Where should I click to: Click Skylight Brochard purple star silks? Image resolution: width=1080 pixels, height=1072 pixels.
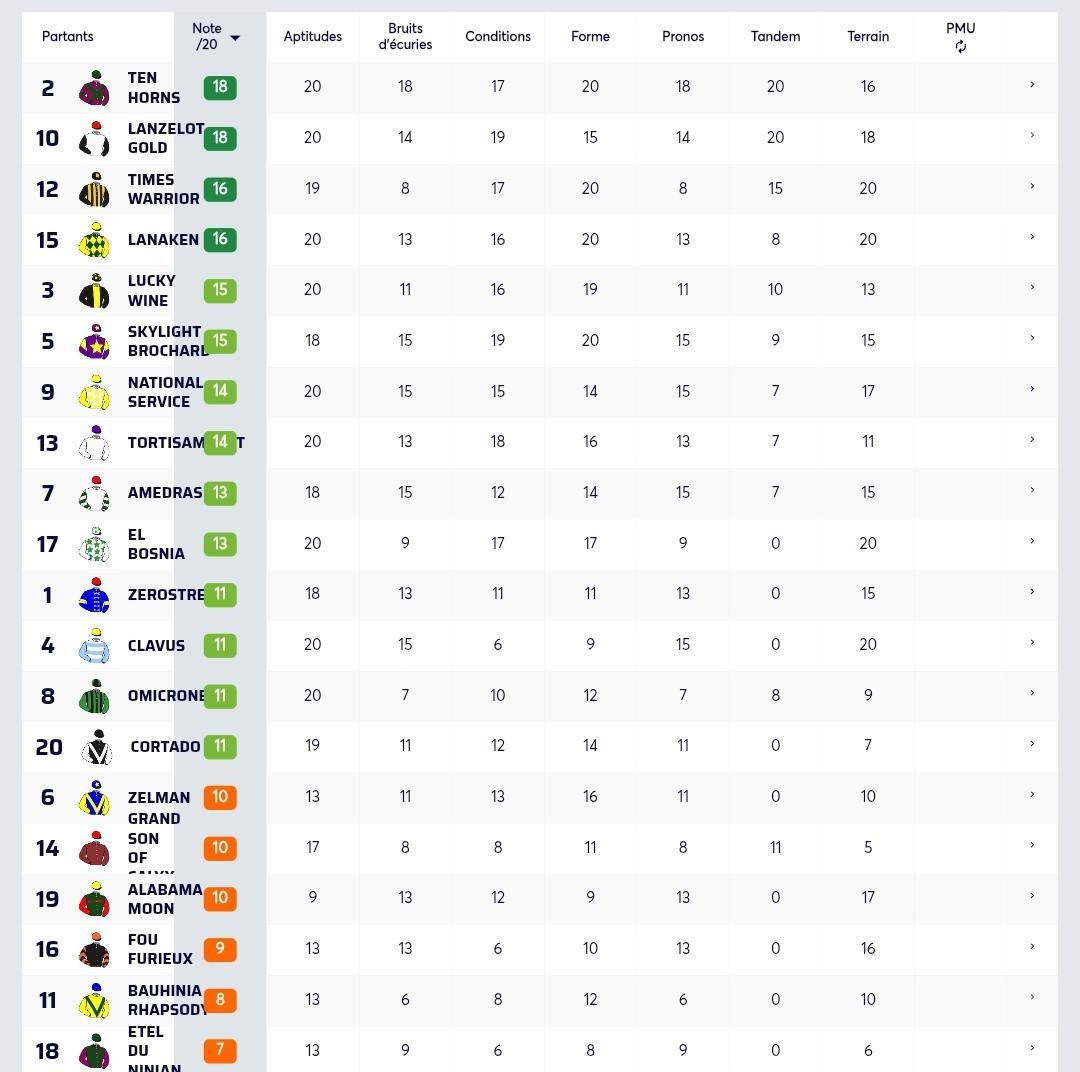coord(94,341)
